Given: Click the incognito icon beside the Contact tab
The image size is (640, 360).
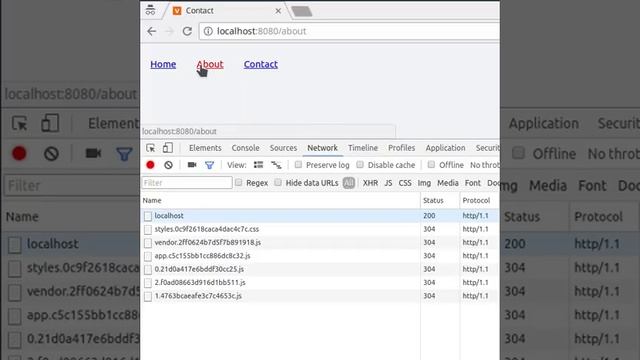Looking at the screenshot, I should click(x=150, y=10).
